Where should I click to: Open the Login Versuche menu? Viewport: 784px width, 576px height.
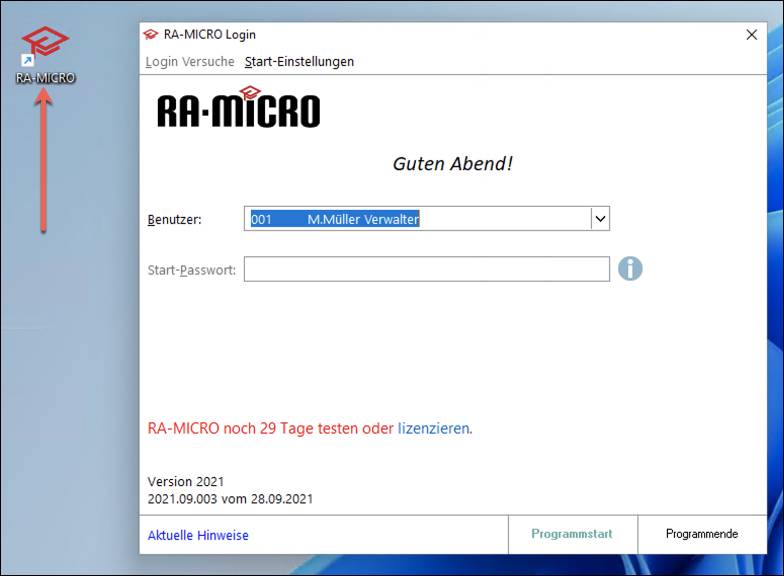190,62
